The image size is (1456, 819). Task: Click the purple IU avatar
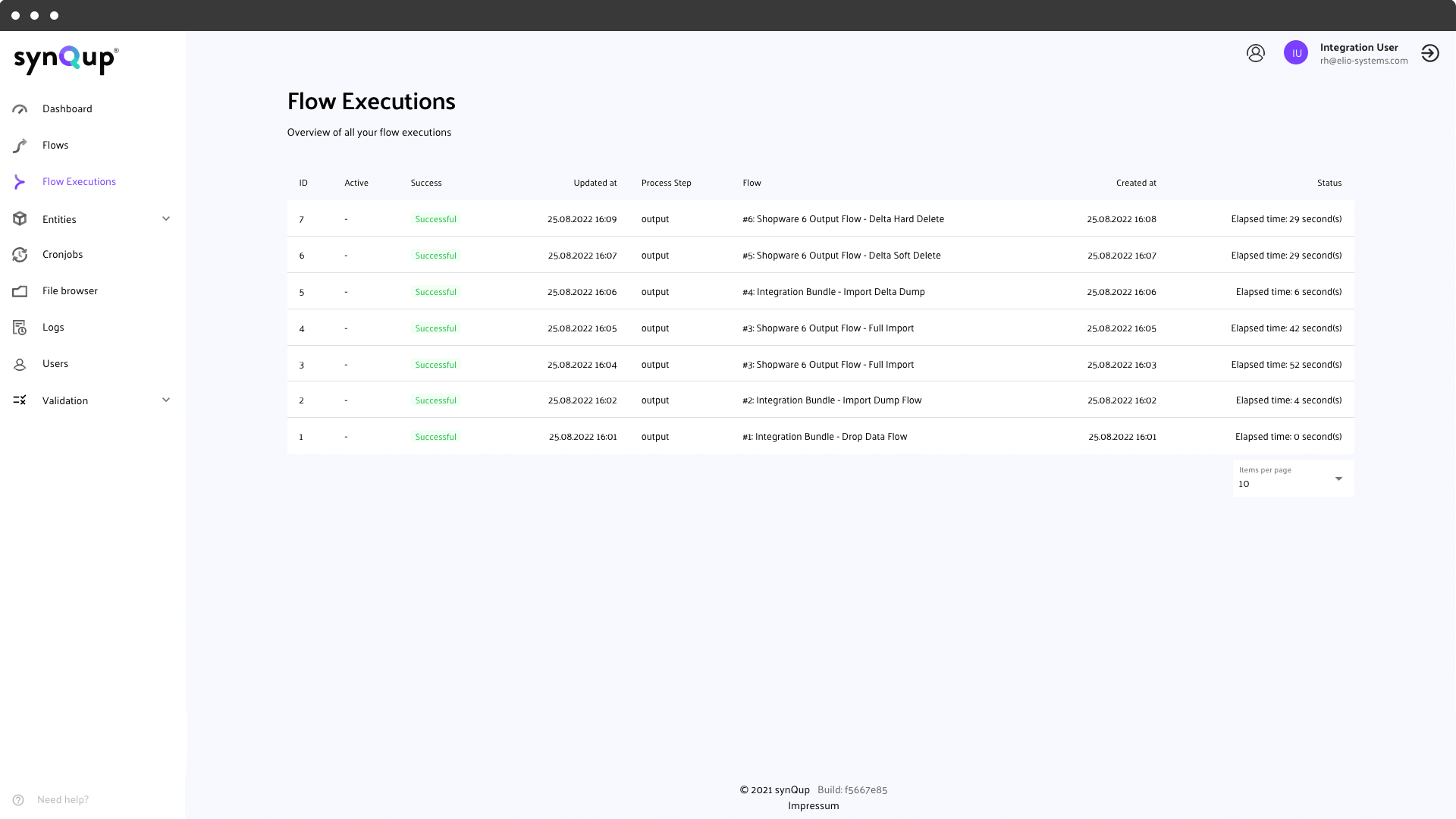1296,53
